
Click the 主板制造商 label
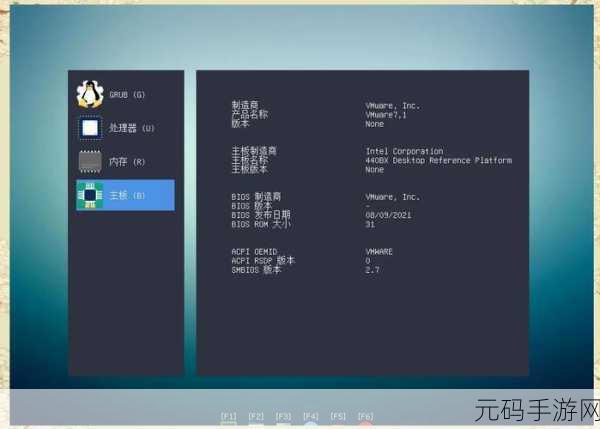(254, 151)
